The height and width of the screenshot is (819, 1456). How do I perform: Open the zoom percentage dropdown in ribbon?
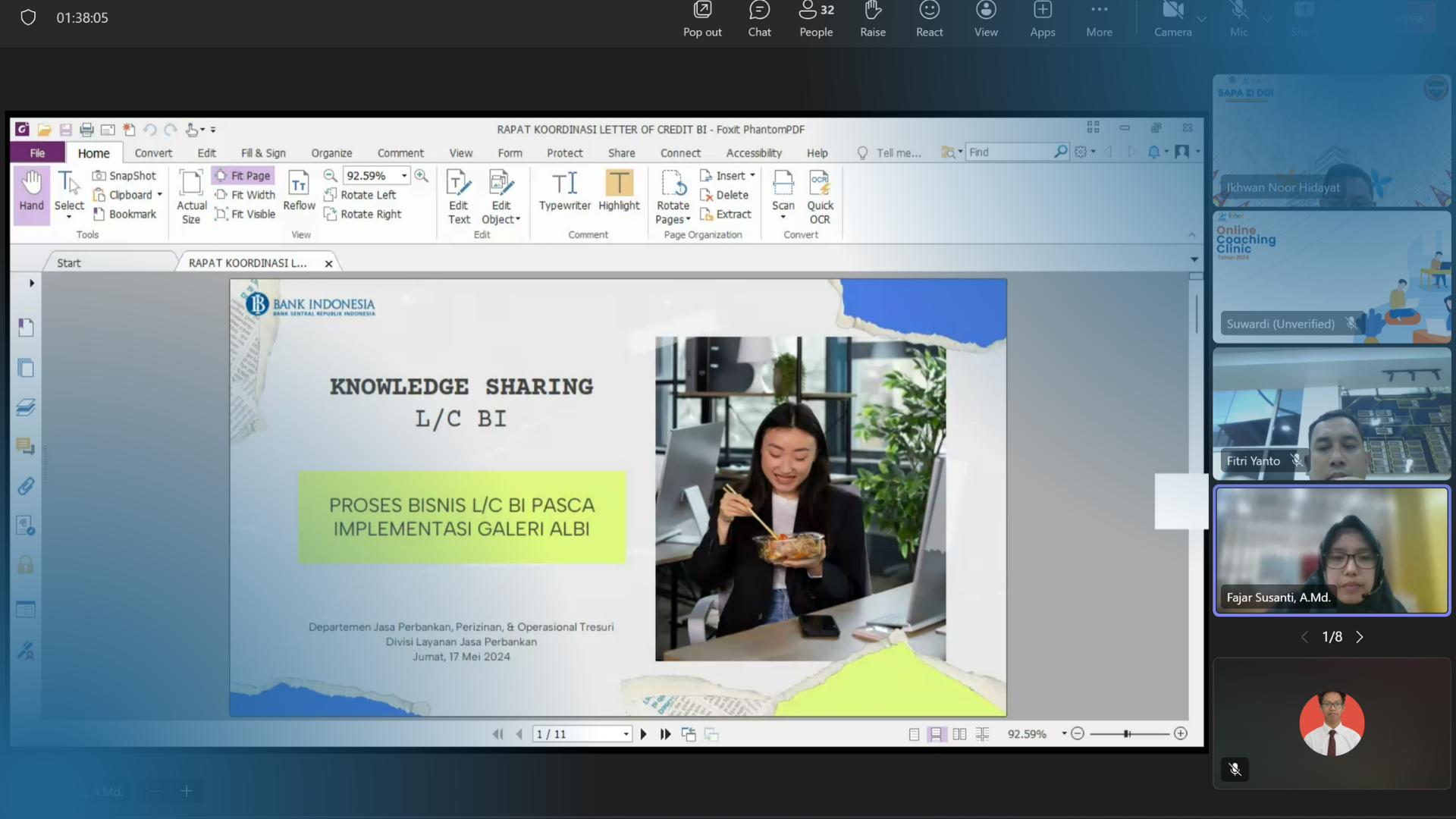pos(404,176)
